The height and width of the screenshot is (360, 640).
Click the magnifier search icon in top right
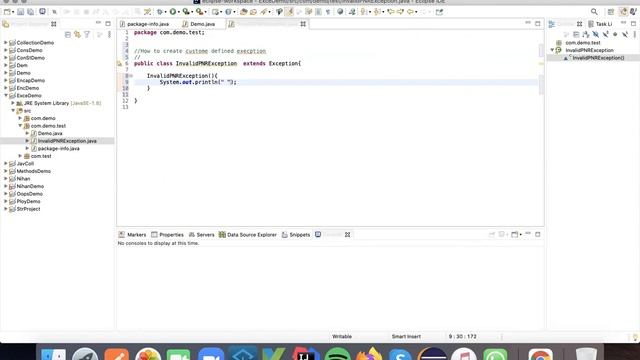coord(594,12)
